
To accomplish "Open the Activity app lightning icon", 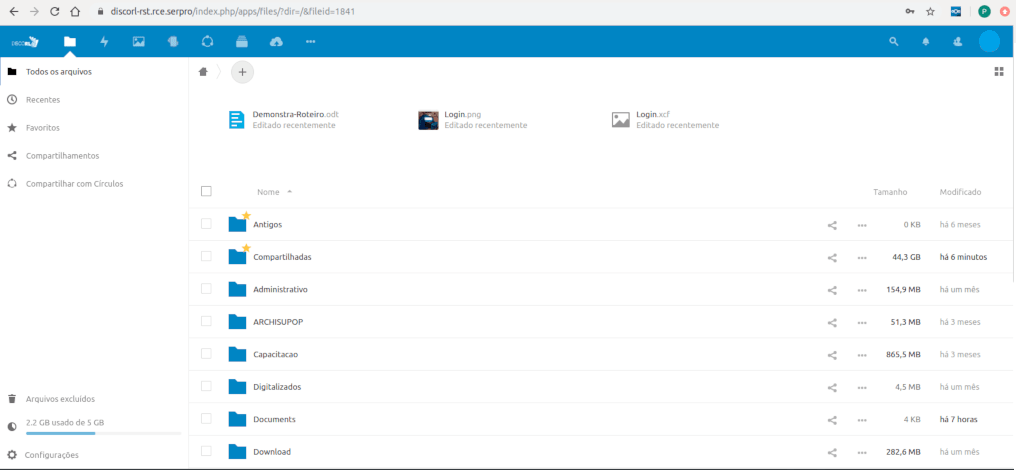I will coord(104,42).
